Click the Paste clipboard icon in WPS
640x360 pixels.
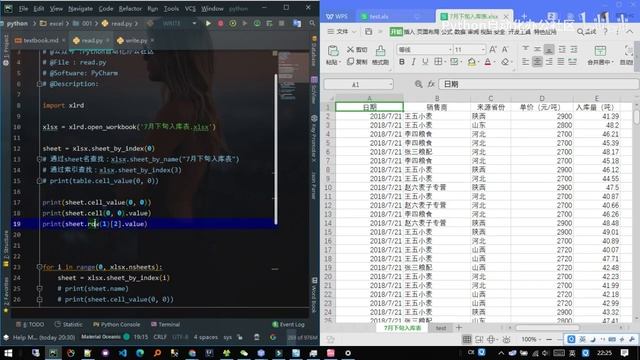coord(333,51)
